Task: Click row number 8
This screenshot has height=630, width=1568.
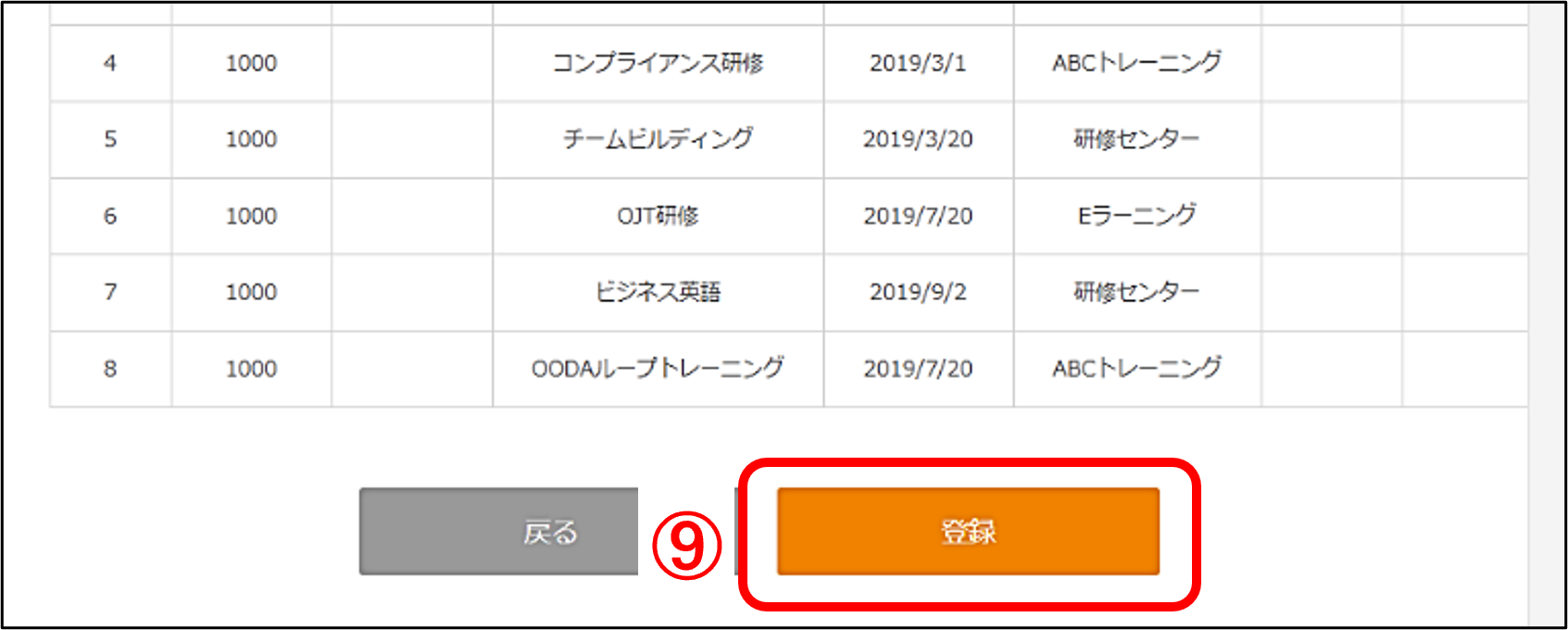Action: (110, 369)
